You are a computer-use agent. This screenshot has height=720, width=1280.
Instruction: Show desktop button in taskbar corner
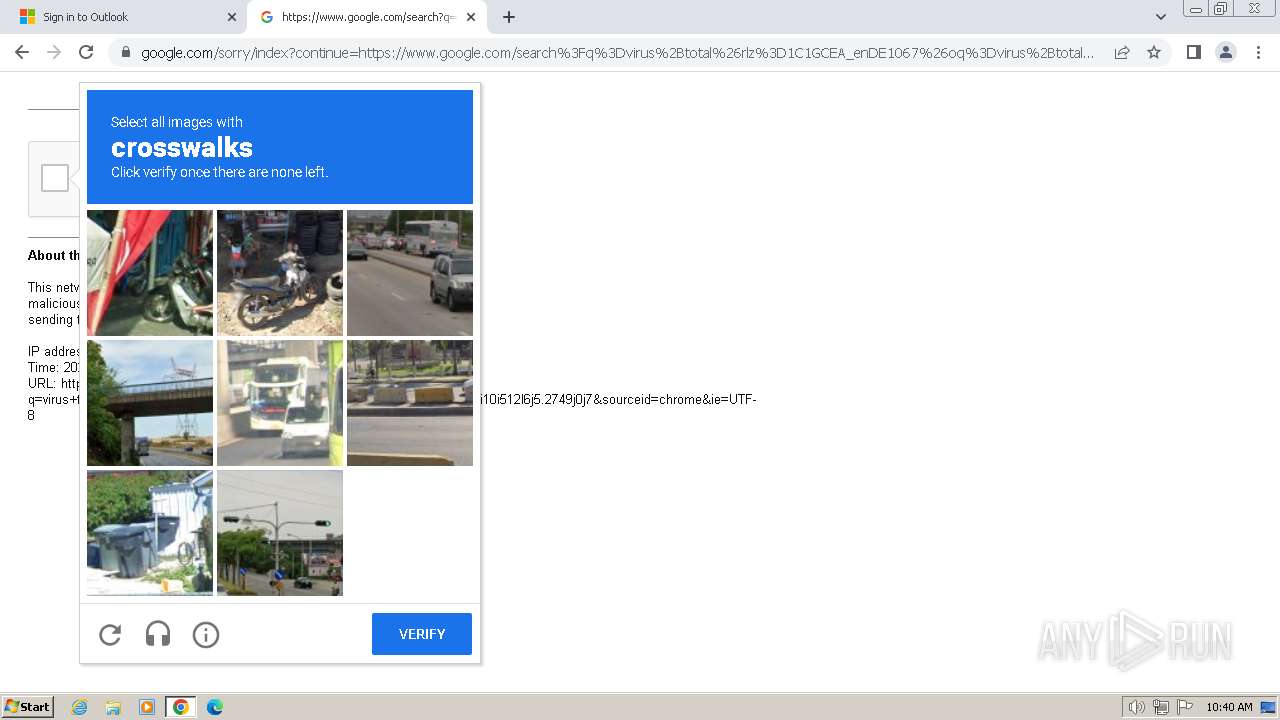(x=1268, y=707)
